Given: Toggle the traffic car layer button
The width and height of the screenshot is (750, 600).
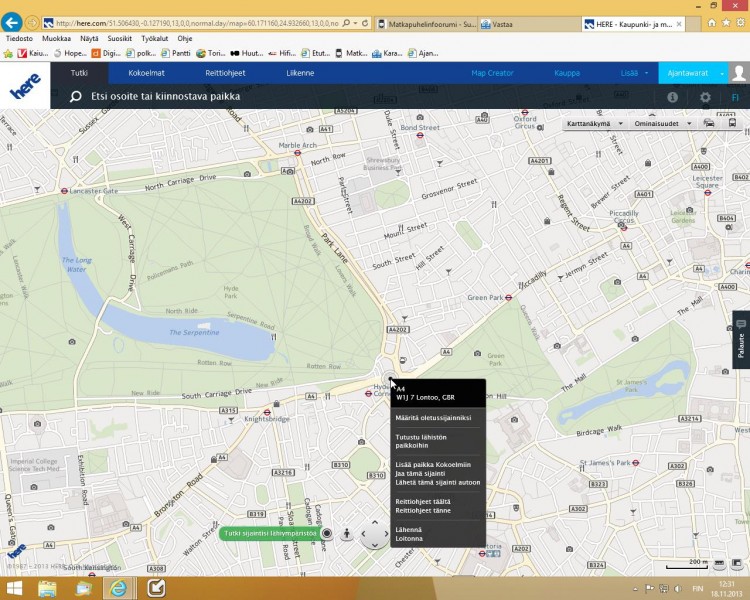Looking at the screenshot, I should (x=709, y=124).
